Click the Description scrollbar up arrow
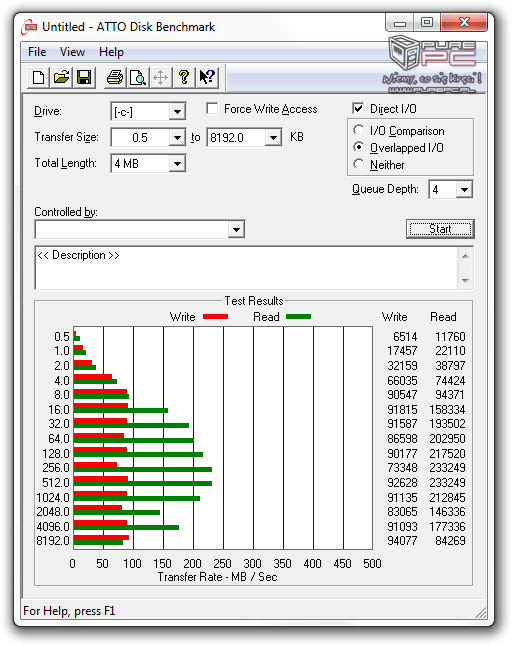The height and width of the screenshot is (646, 512). [465, 256]
